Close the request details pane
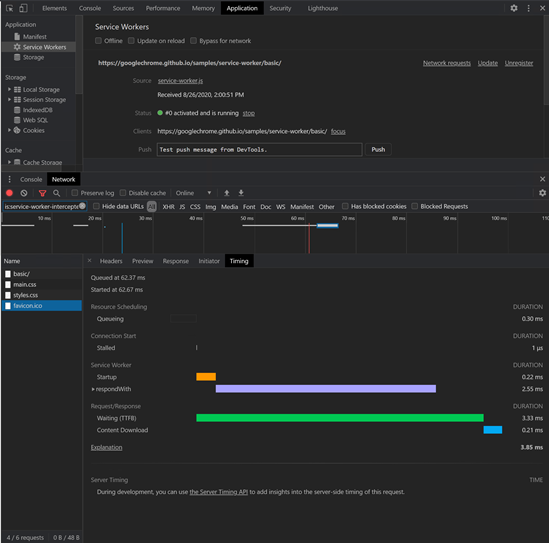 coord(89,260)
